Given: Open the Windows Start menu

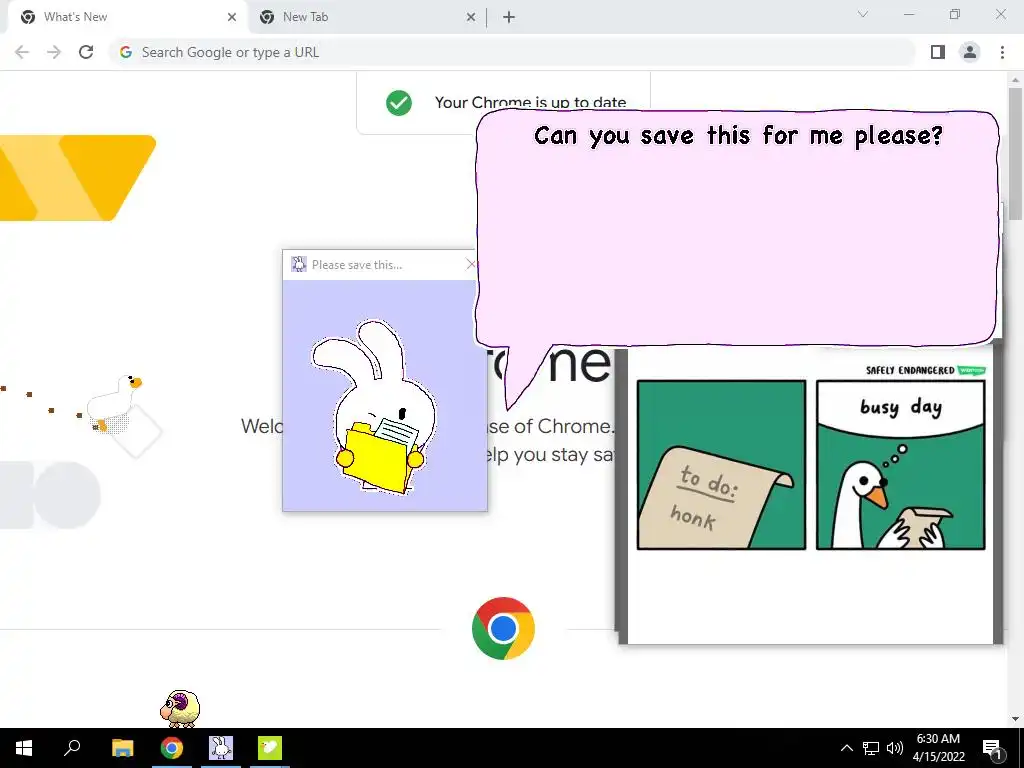Looking at the screenshot, I should pos(24,748).
